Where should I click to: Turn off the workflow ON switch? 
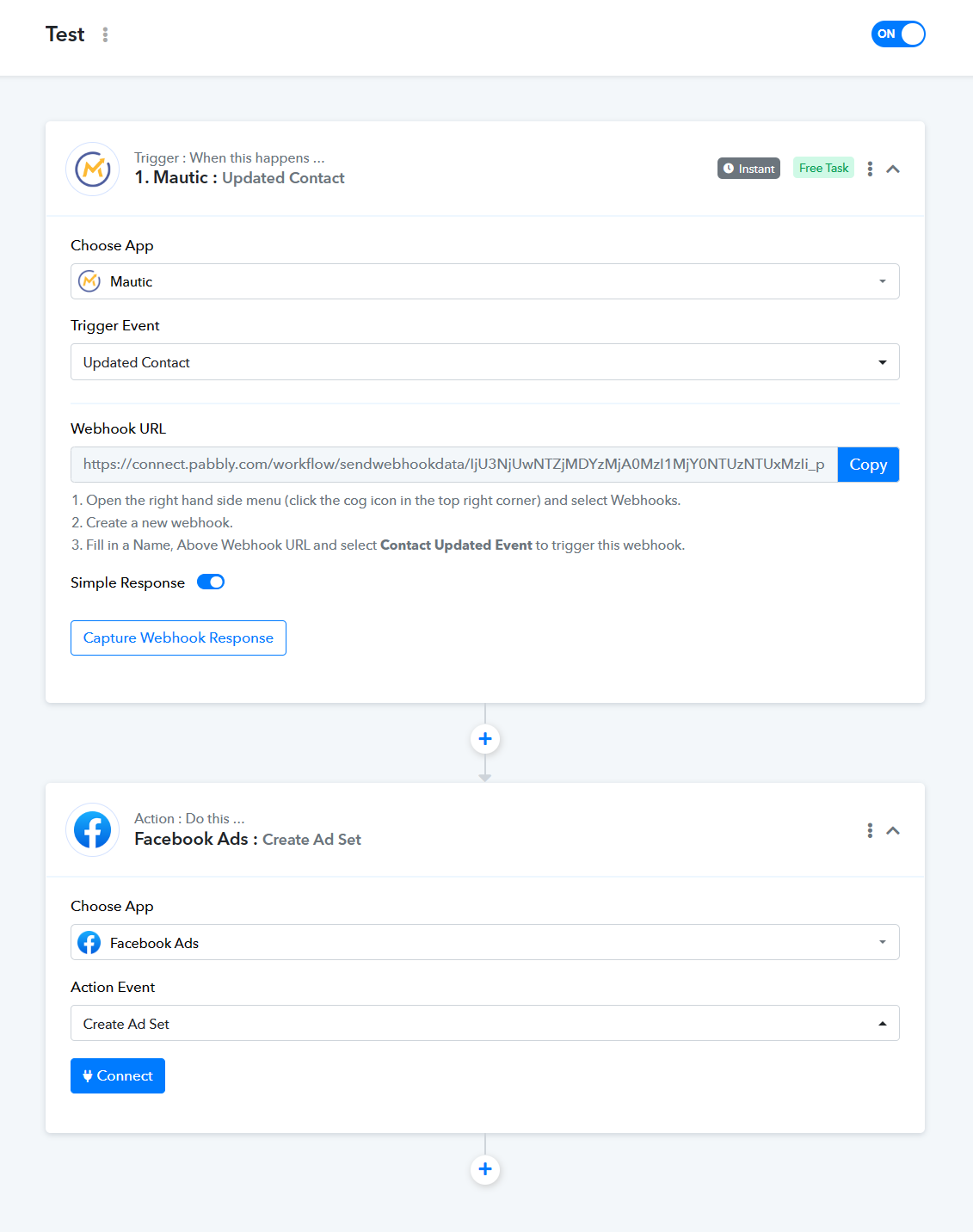[898, 34]
